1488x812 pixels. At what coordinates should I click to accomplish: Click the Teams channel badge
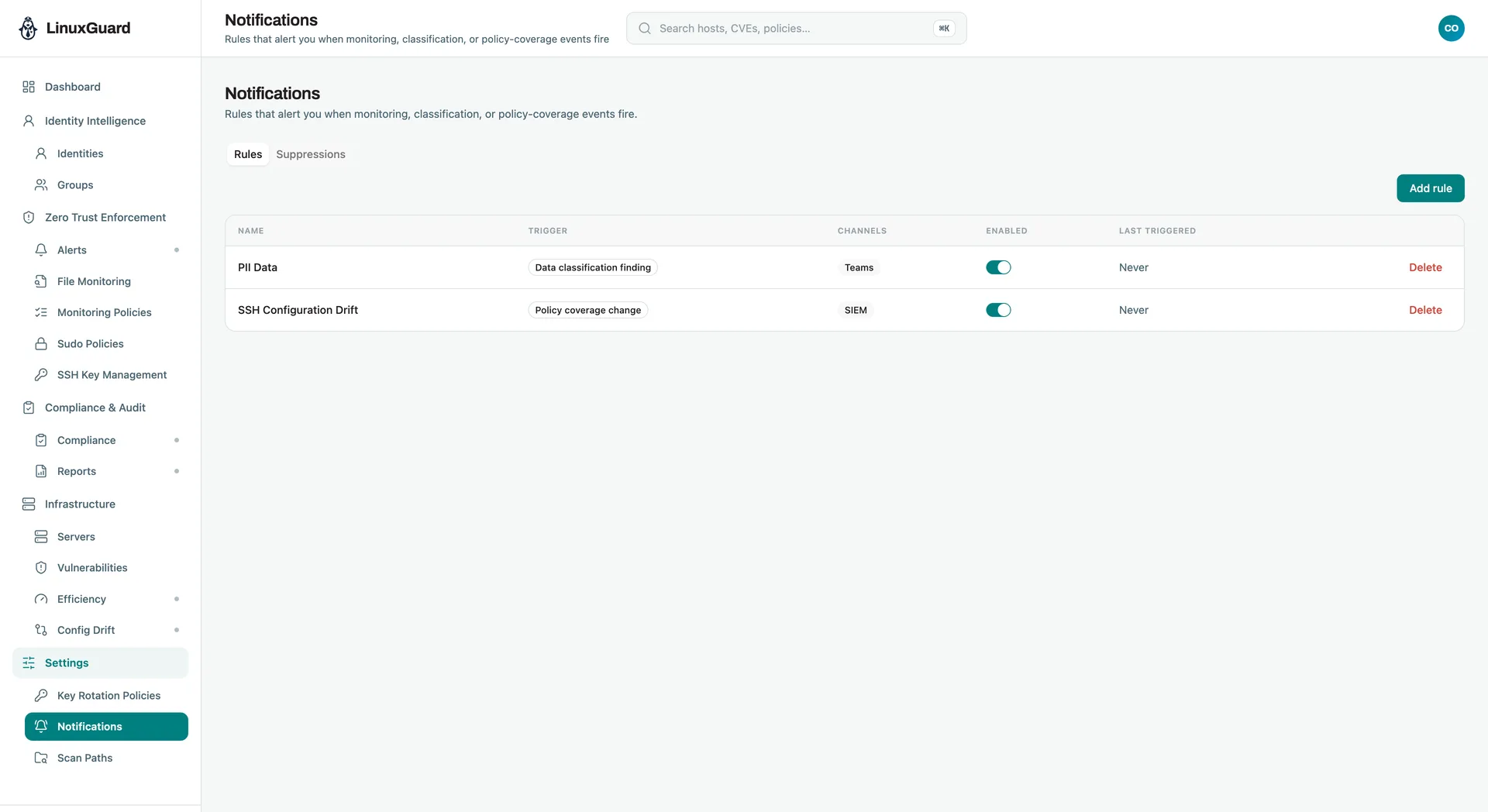(859, 267)
